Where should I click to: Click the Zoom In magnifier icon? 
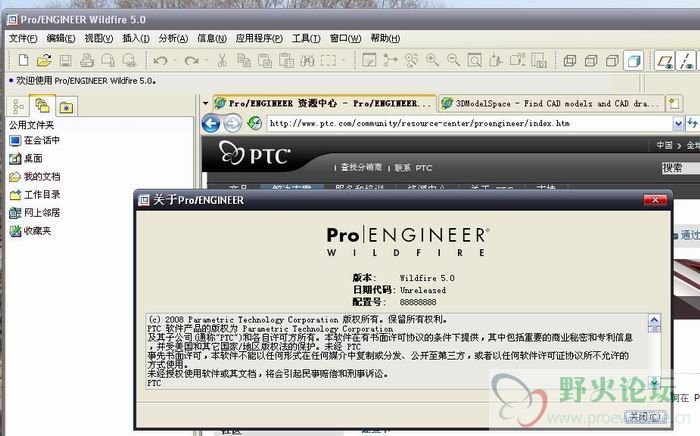432,60
